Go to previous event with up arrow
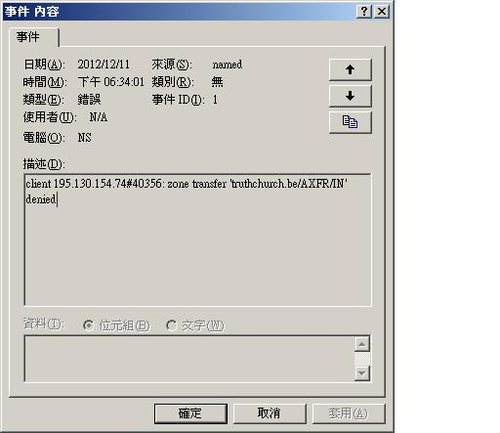Screen dimensions: 500x433 tap(350, 70)
